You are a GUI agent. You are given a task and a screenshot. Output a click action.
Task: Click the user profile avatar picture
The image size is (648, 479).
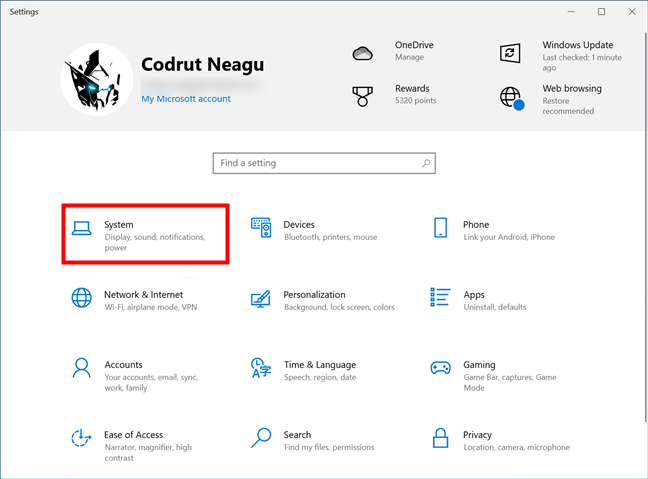pos(97,79)
